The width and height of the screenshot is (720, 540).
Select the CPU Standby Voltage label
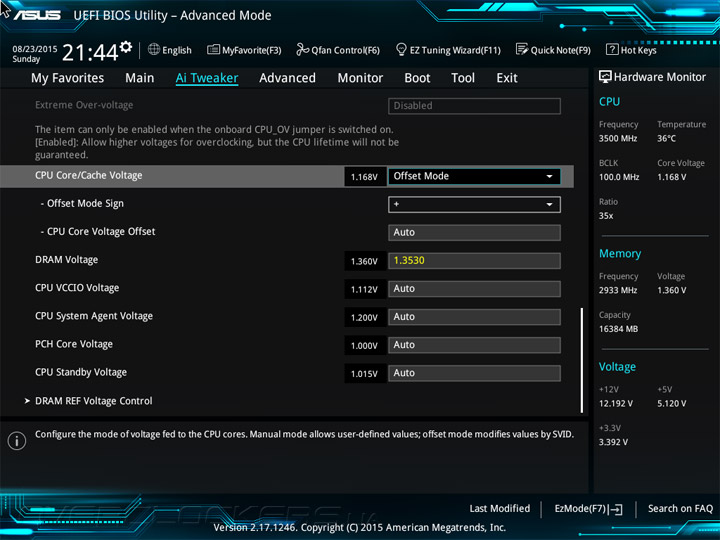click(x=81, y=372)
